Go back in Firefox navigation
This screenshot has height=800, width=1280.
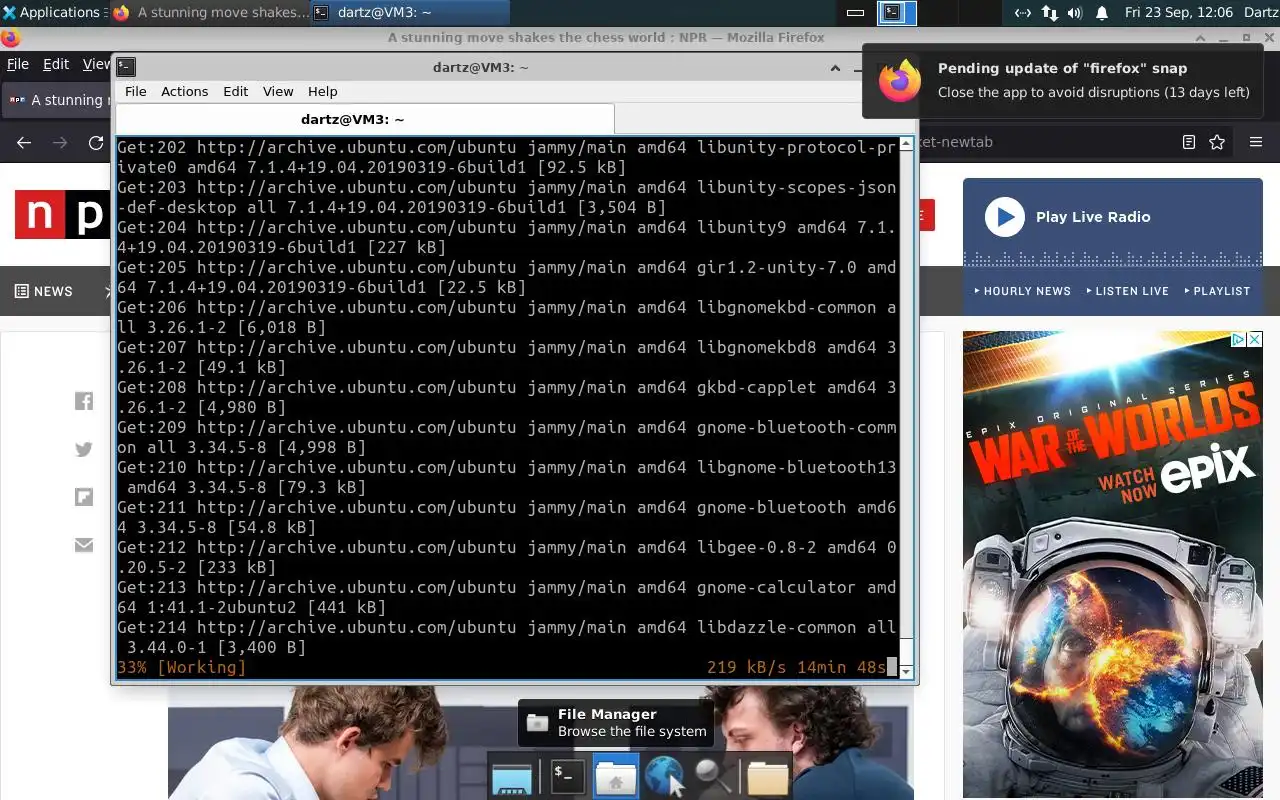[24, 142]
